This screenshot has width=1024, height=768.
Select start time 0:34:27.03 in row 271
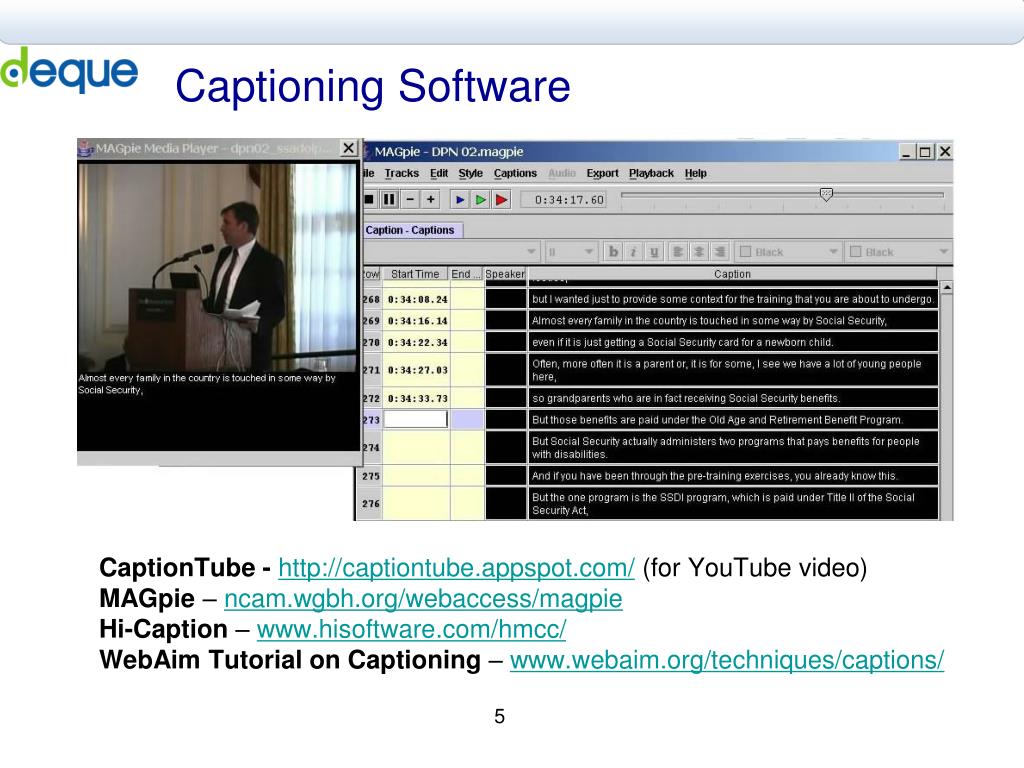click(x=417, y=370)
